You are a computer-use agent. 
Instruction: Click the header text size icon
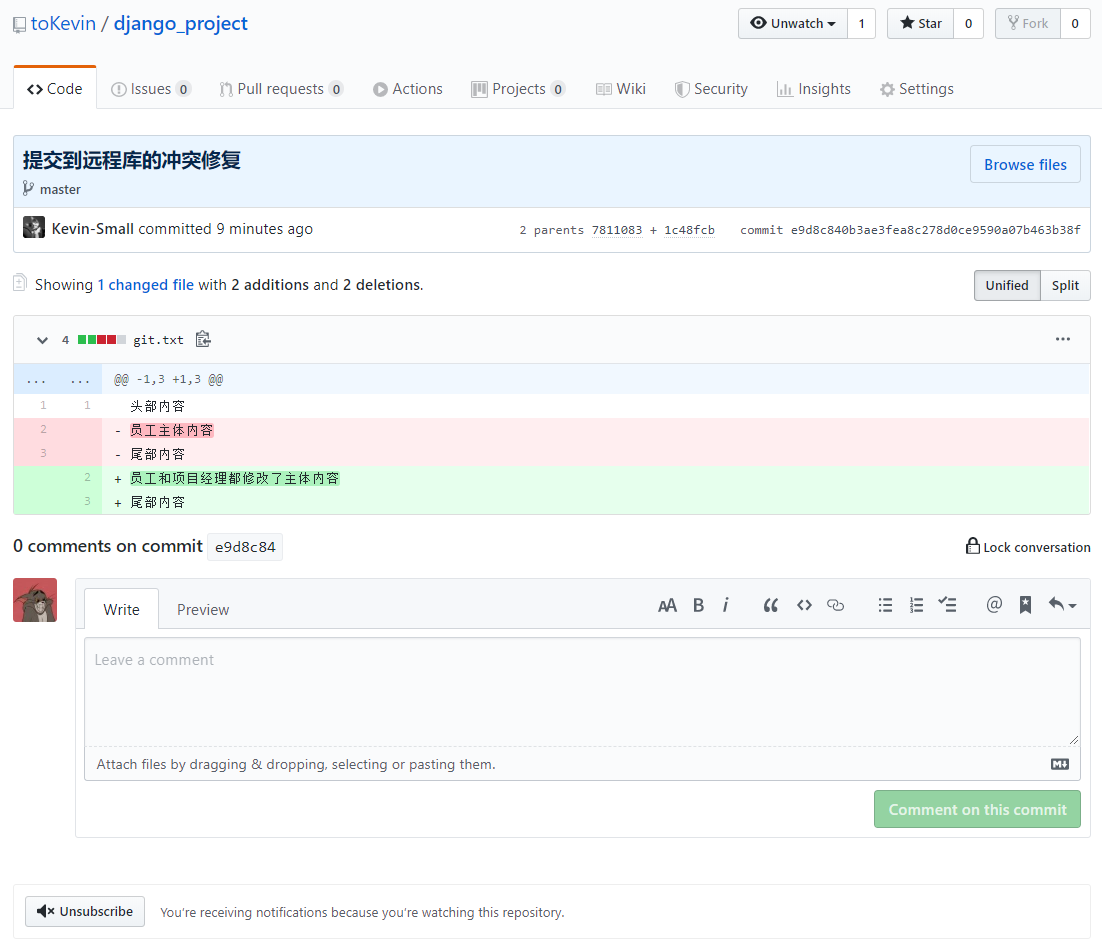click(x=667, y=605)
